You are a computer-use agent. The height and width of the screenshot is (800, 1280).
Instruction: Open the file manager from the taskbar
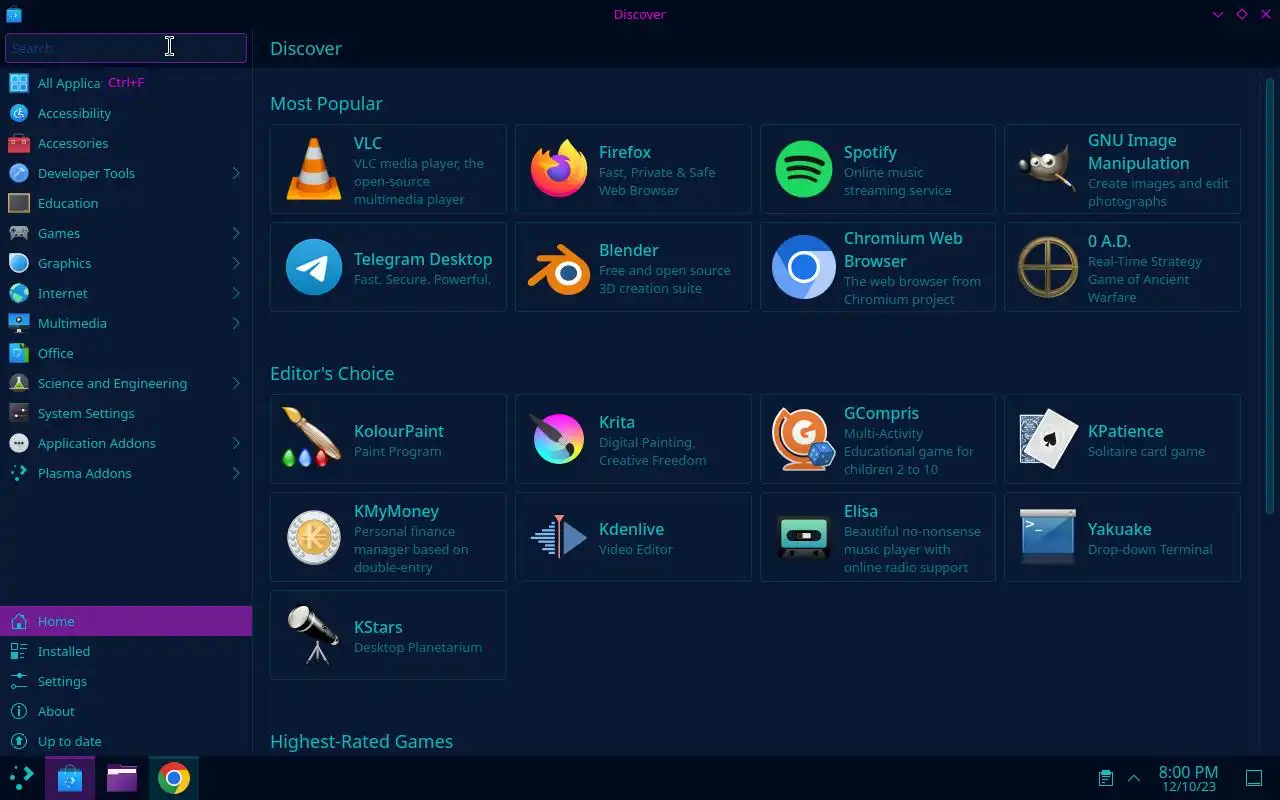[x=122, y=778]
